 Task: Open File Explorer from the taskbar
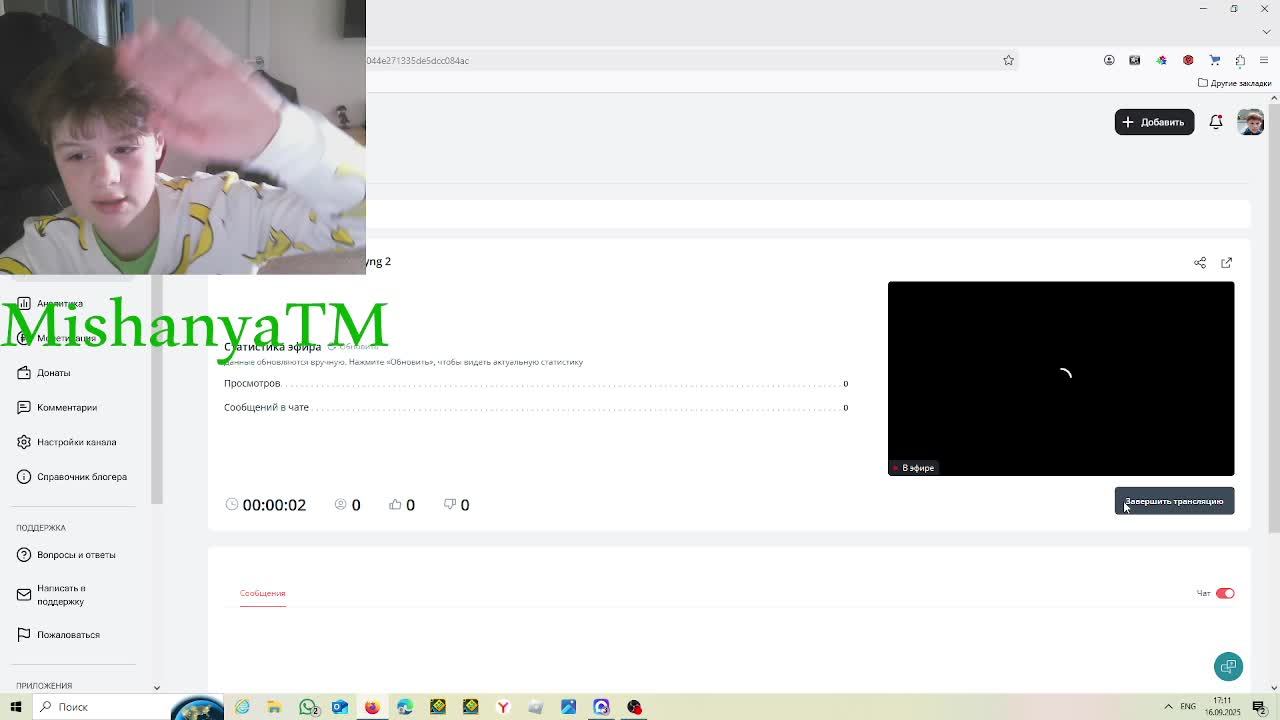(x=274, y=707)
